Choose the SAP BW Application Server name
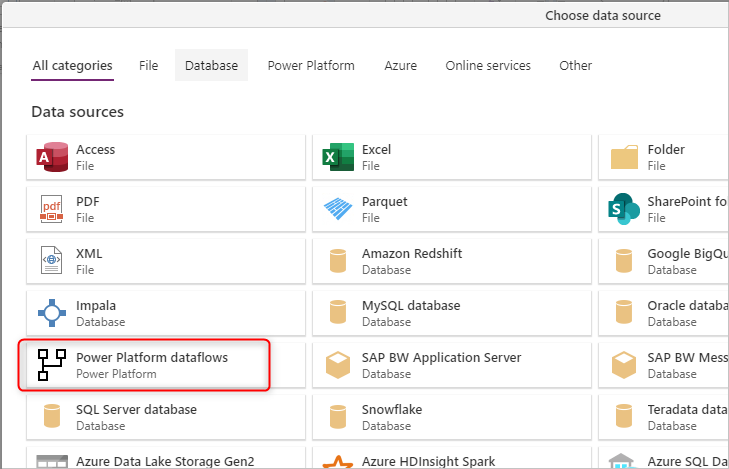Image resolution: width=729 pixels, height=469 pixels. 442,357
